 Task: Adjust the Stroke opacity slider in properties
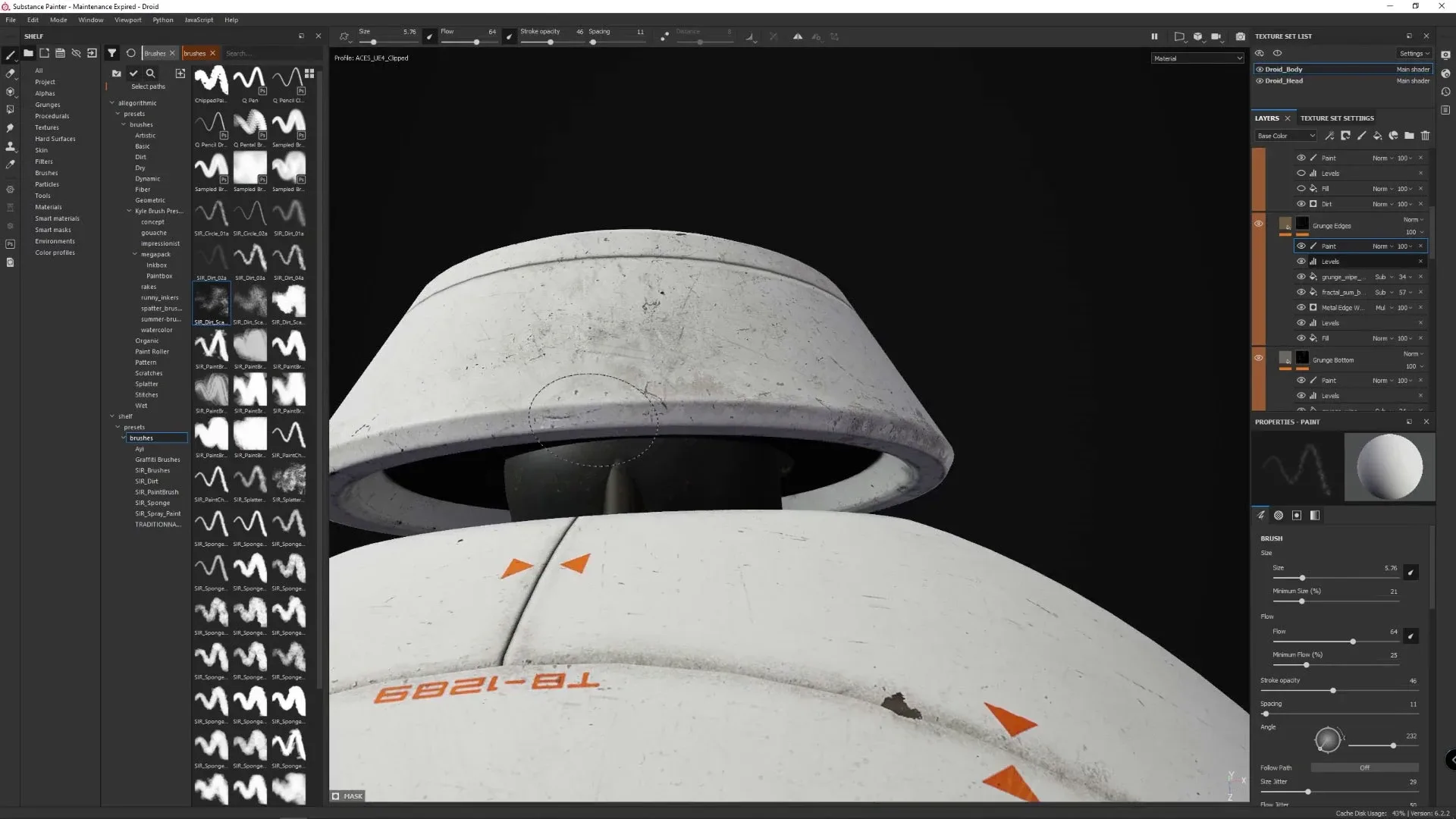1332,691
